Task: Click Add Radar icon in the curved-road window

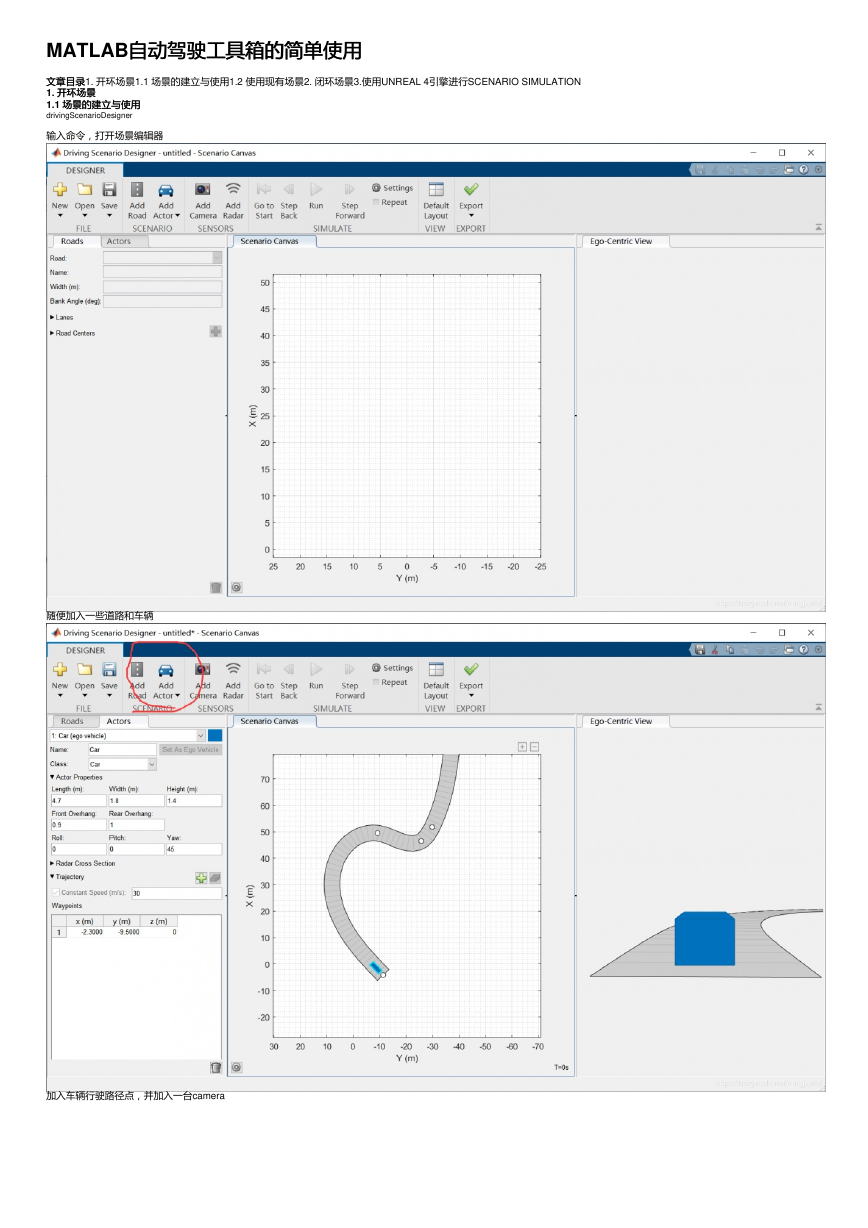Action: [x=233, y=668]
